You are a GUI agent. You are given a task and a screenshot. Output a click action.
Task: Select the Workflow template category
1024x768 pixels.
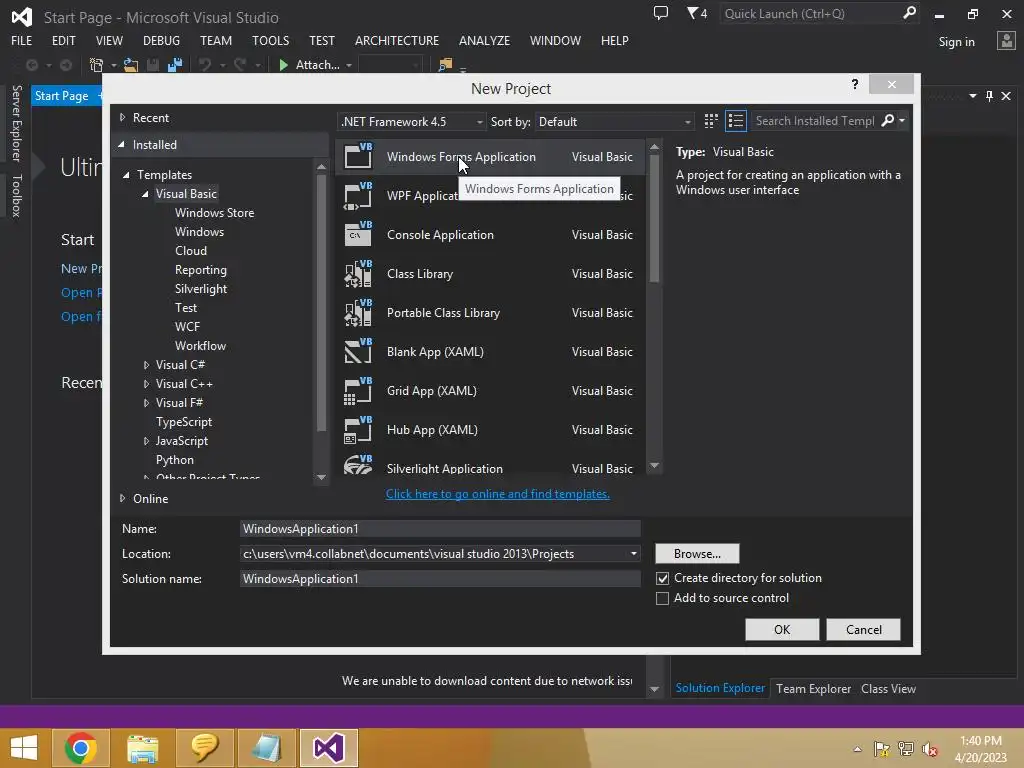[x=200, y=345]
